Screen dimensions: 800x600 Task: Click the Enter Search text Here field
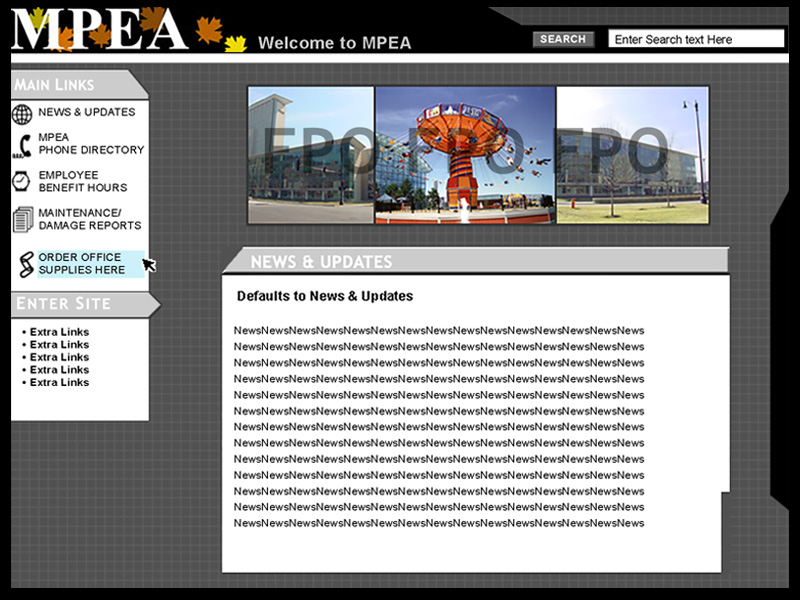coord(696,39)
